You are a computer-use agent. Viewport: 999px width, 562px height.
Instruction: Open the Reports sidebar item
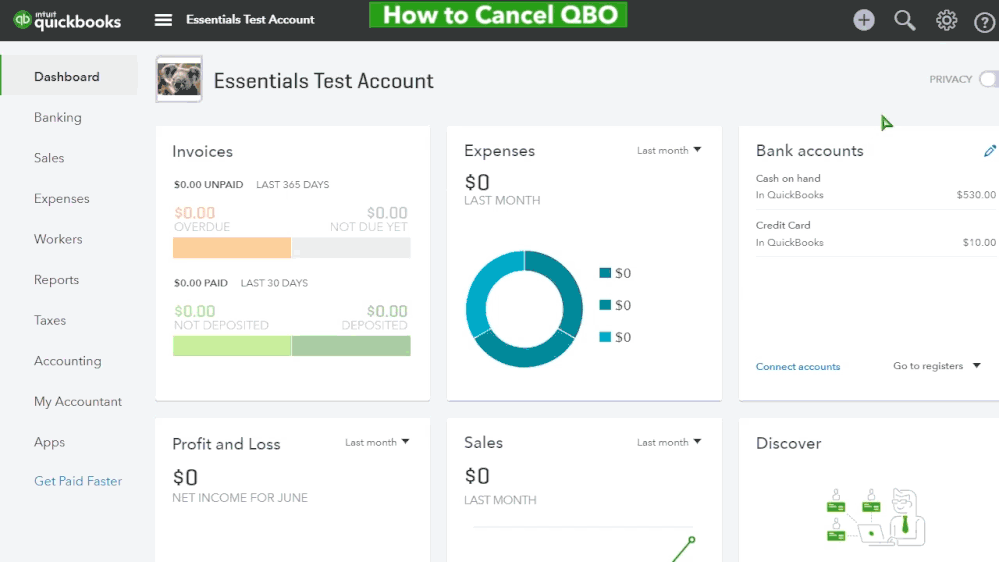tap(56, 280)
